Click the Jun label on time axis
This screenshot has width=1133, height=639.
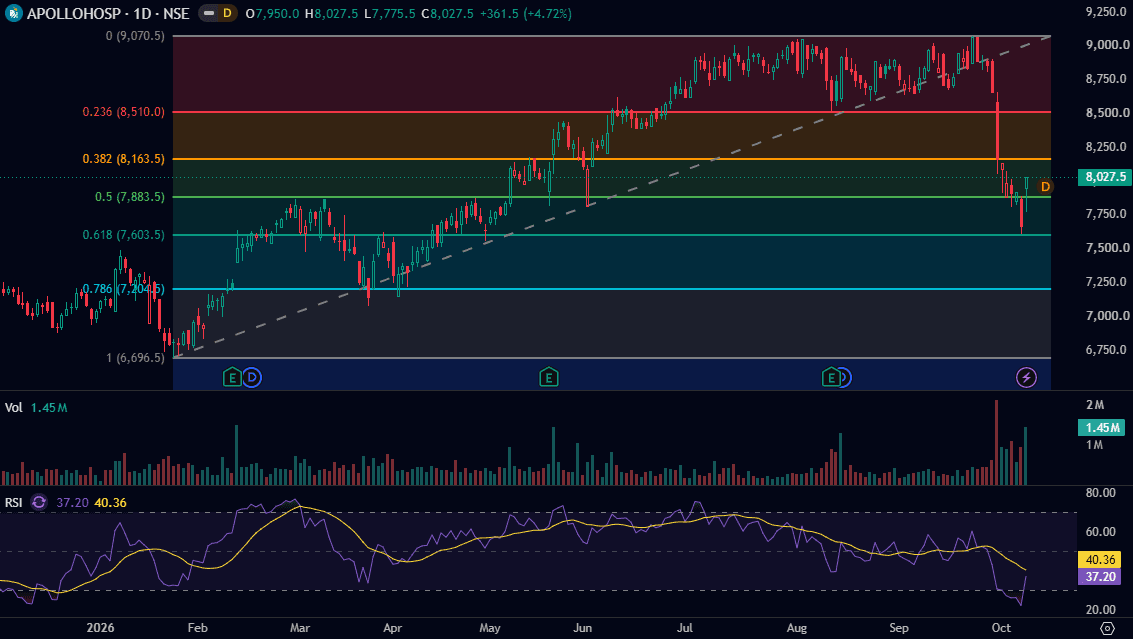(582, 627)
